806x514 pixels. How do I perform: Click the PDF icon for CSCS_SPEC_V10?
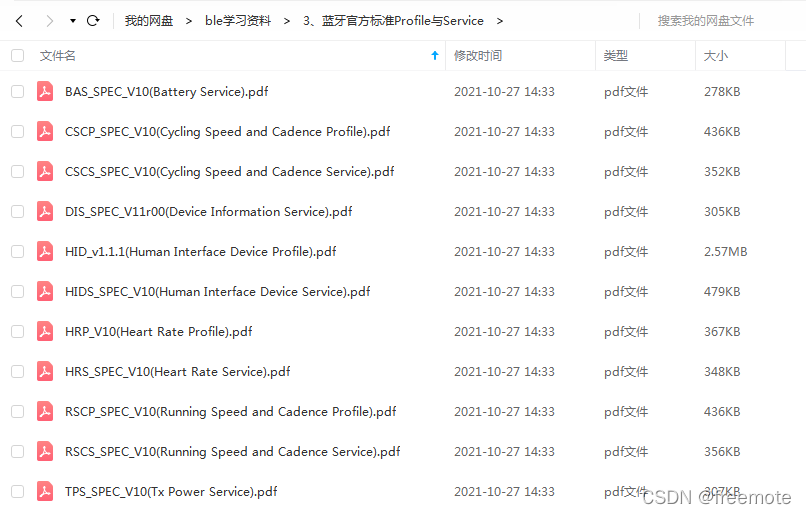[x=45, y=172]
